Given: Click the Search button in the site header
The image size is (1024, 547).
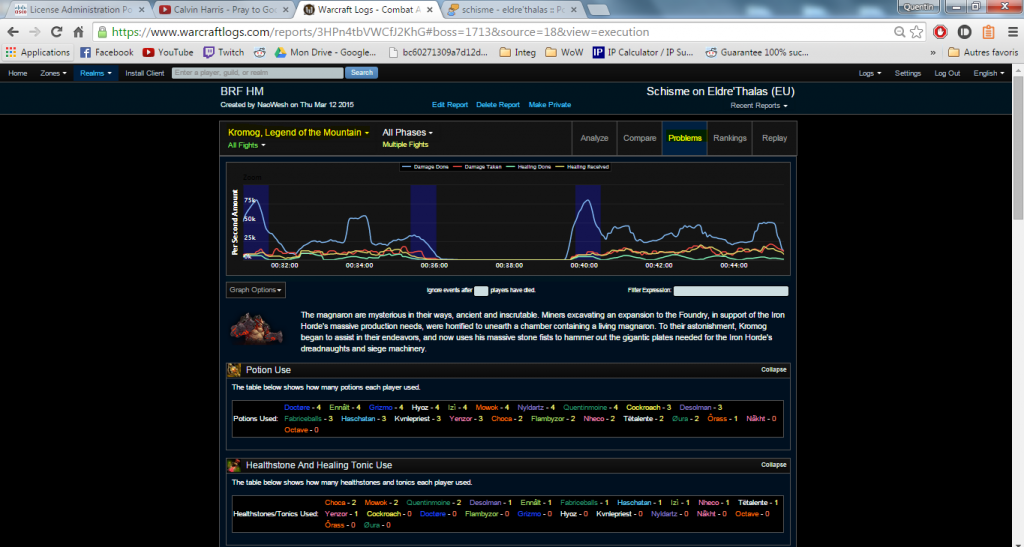Looking at the screenshot, I should pos(362,73).
